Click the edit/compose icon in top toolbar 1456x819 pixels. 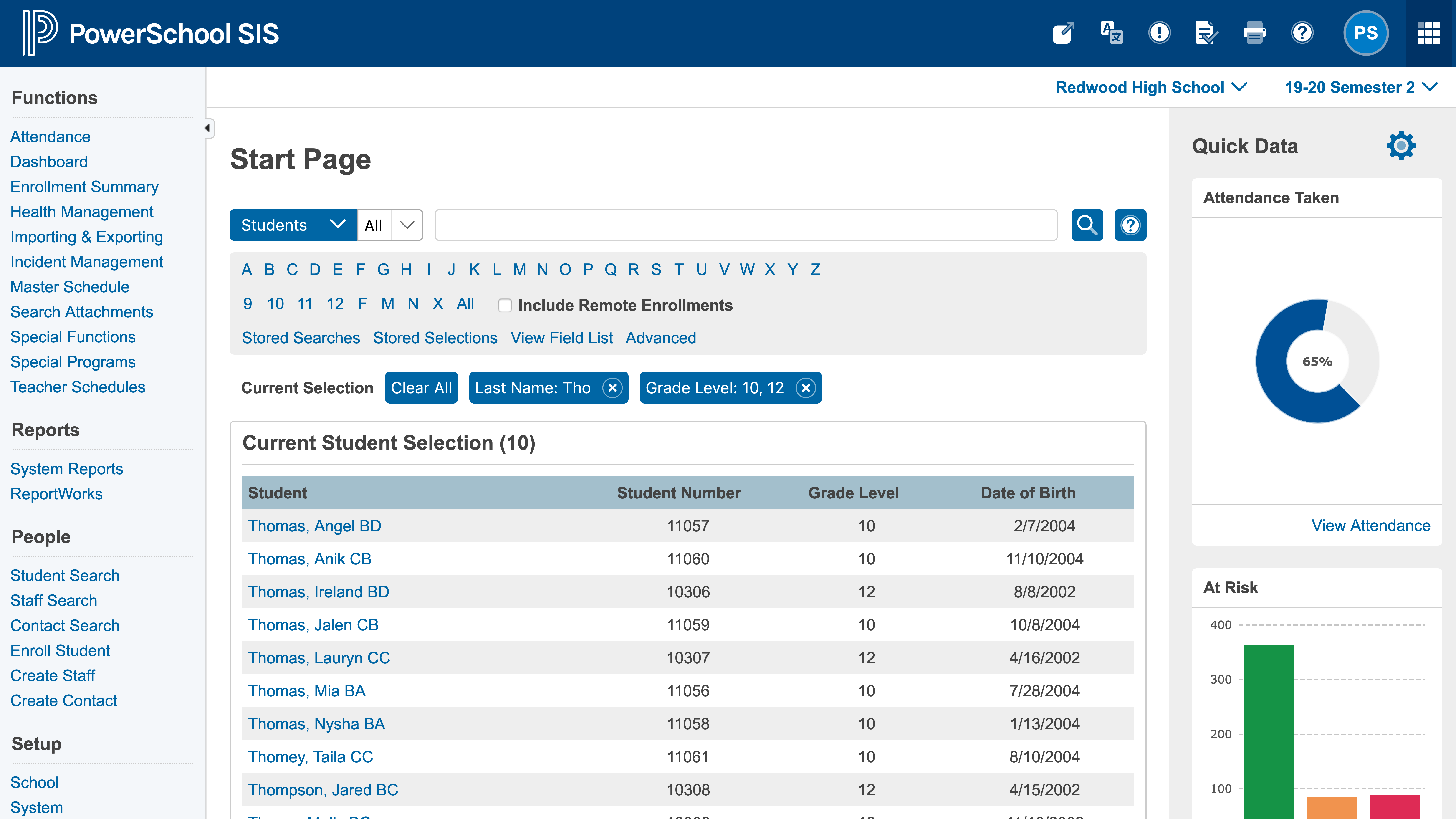point(1063,33)
